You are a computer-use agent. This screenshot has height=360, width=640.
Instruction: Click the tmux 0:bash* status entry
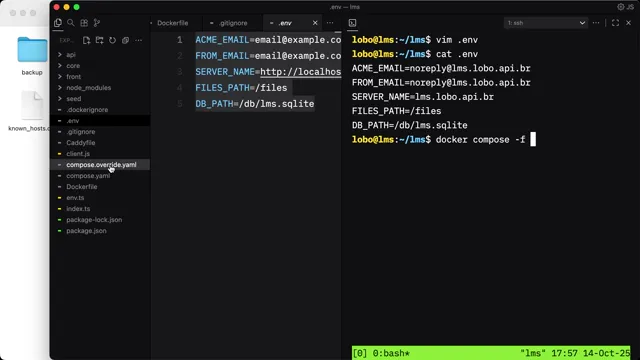(x=390, y=353)
